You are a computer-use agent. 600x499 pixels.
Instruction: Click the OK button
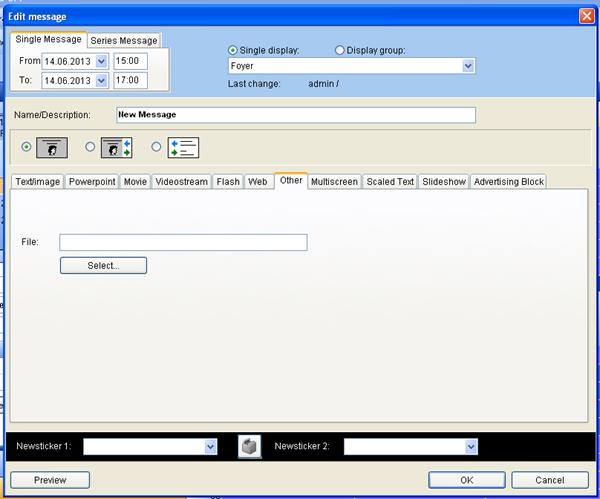(x=466, y=480)
